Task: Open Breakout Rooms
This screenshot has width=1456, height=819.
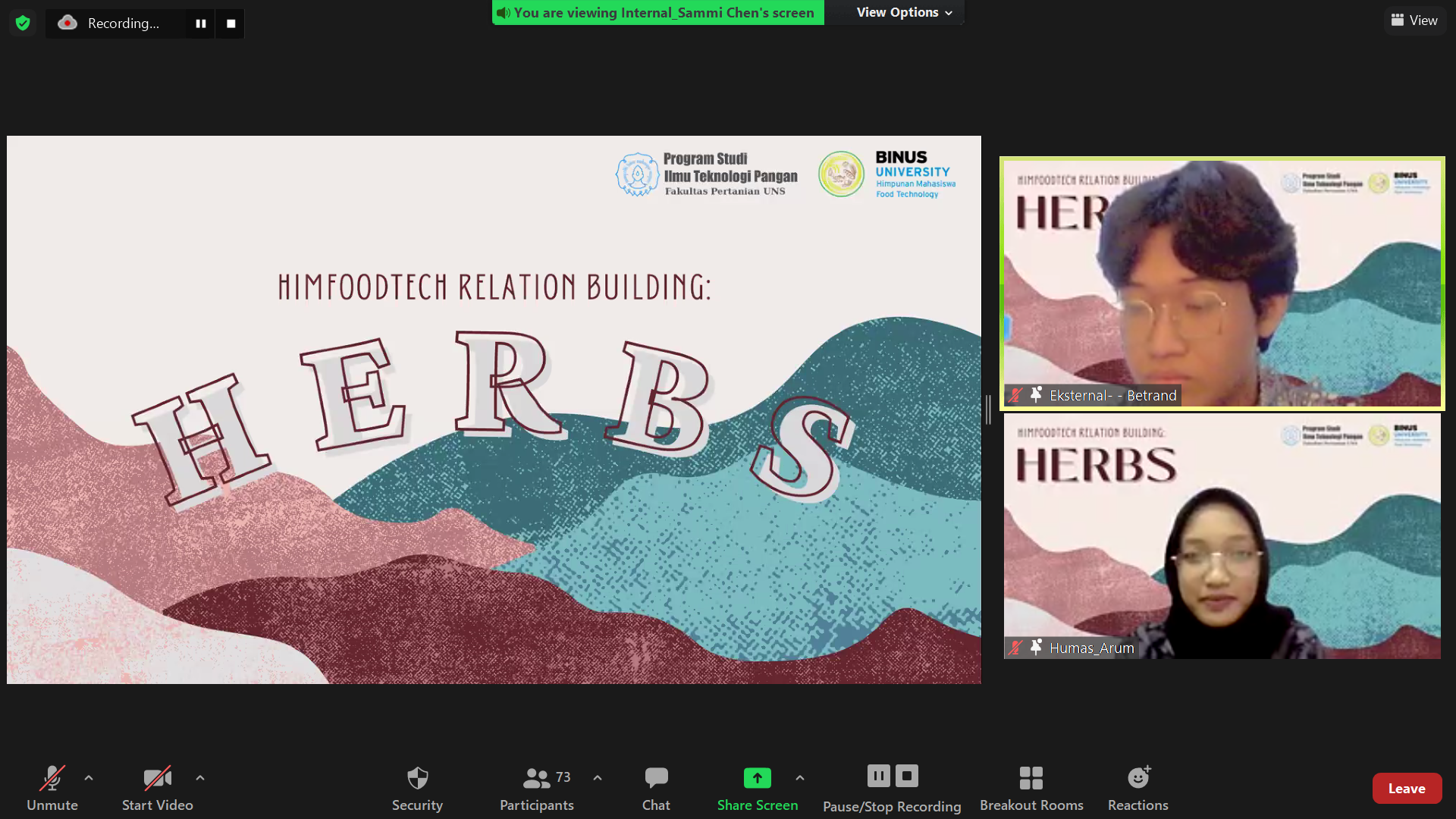Action: point(1031,788)
